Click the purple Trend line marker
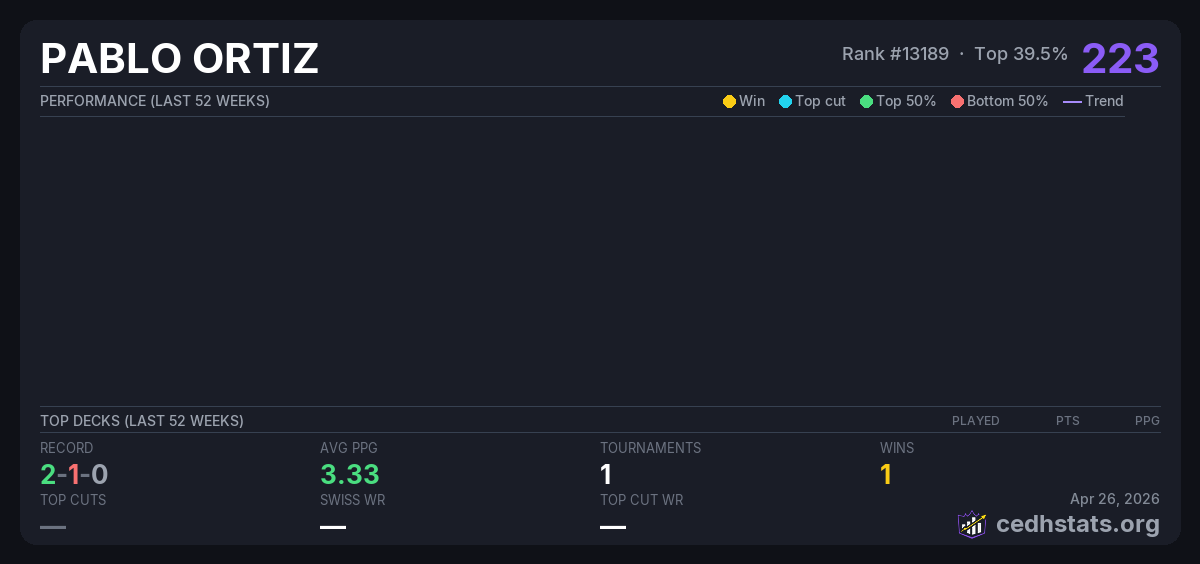 1072,101
